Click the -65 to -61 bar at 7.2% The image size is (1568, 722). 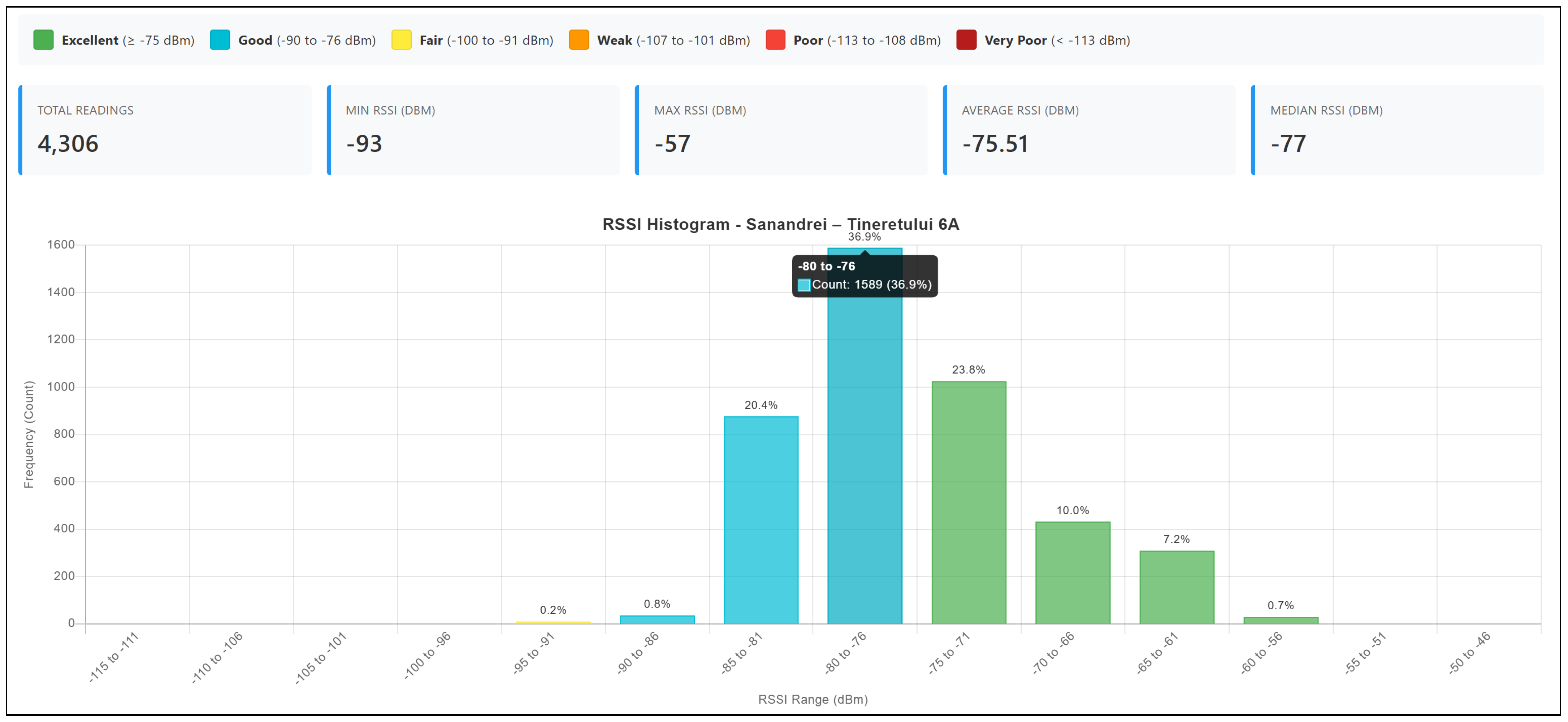point(1177,588)
